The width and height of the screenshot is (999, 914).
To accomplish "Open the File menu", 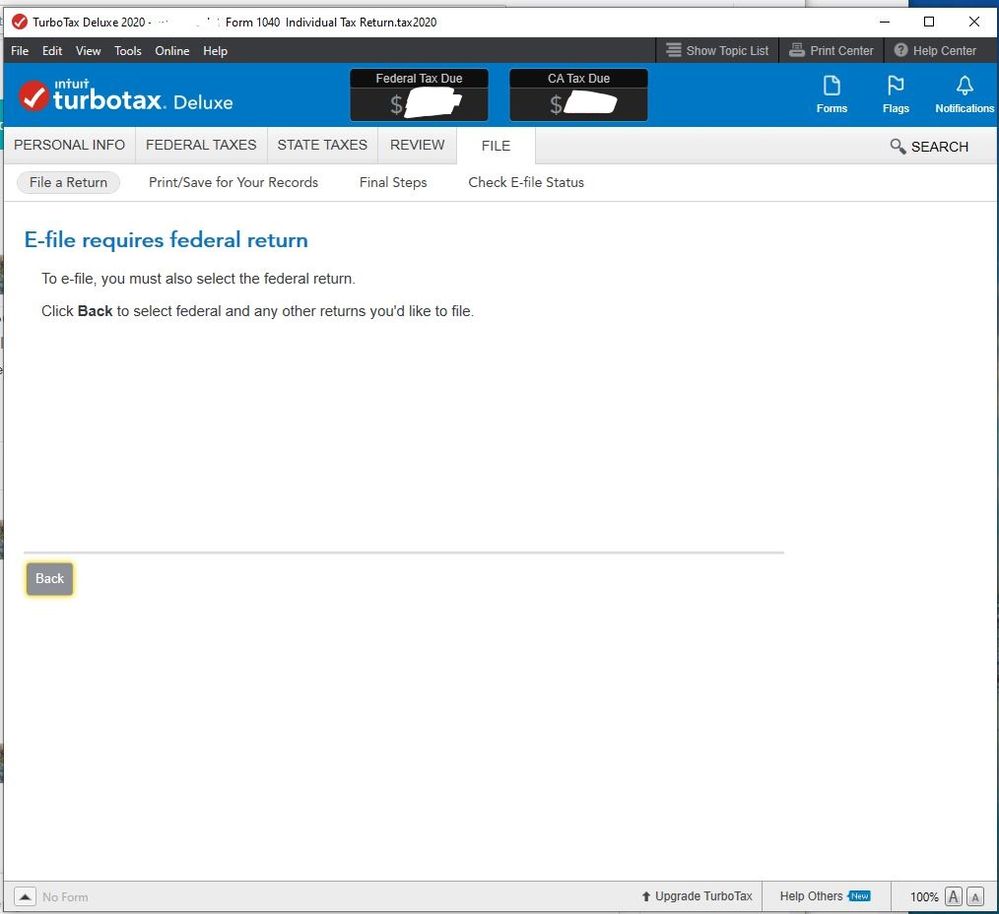I will [x=20, y=51].
